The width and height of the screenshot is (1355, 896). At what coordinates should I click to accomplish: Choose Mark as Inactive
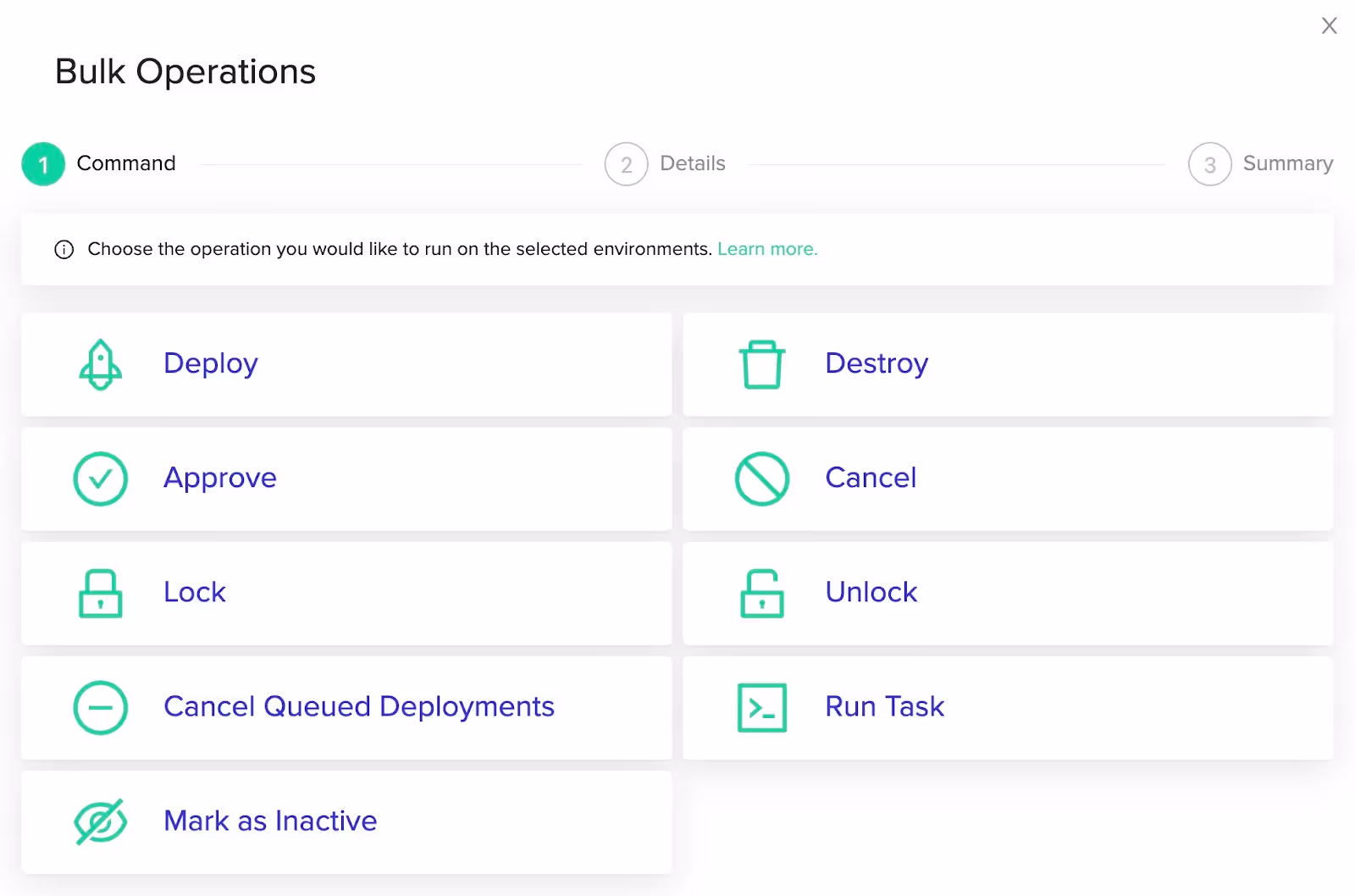(x=346, y=821)
